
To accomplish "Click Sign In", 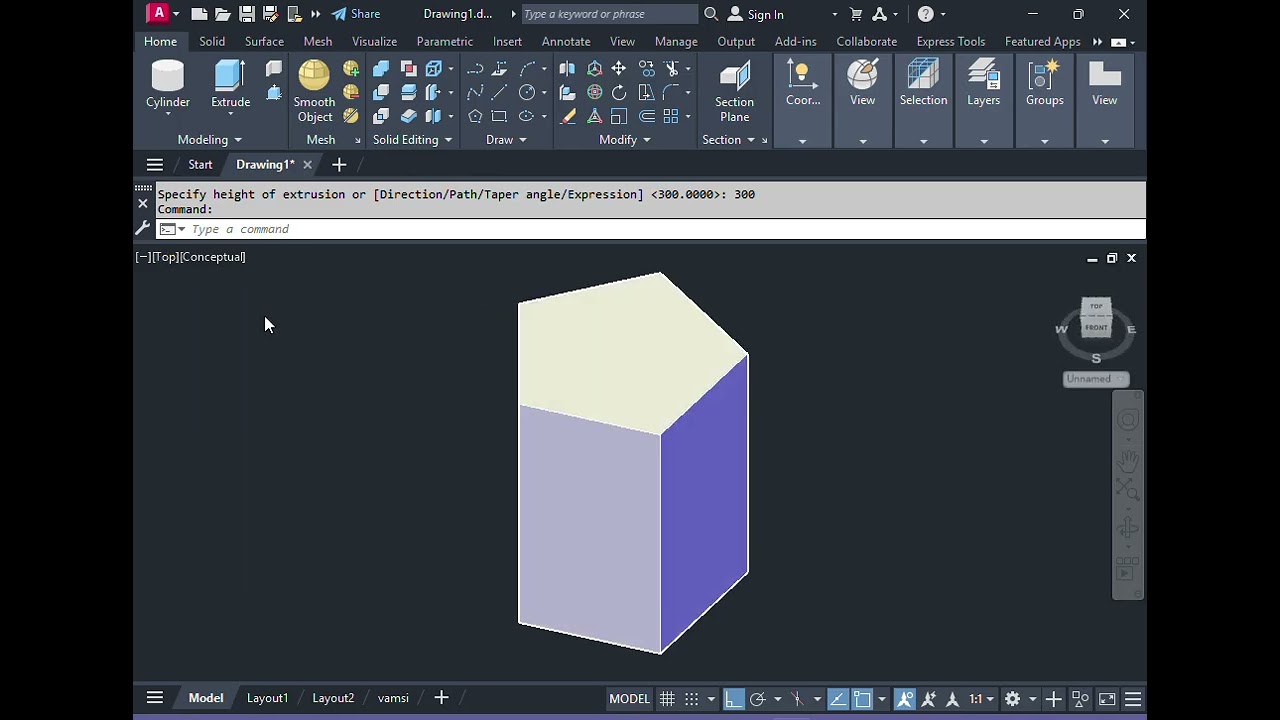I will click(x=756, y=14).
